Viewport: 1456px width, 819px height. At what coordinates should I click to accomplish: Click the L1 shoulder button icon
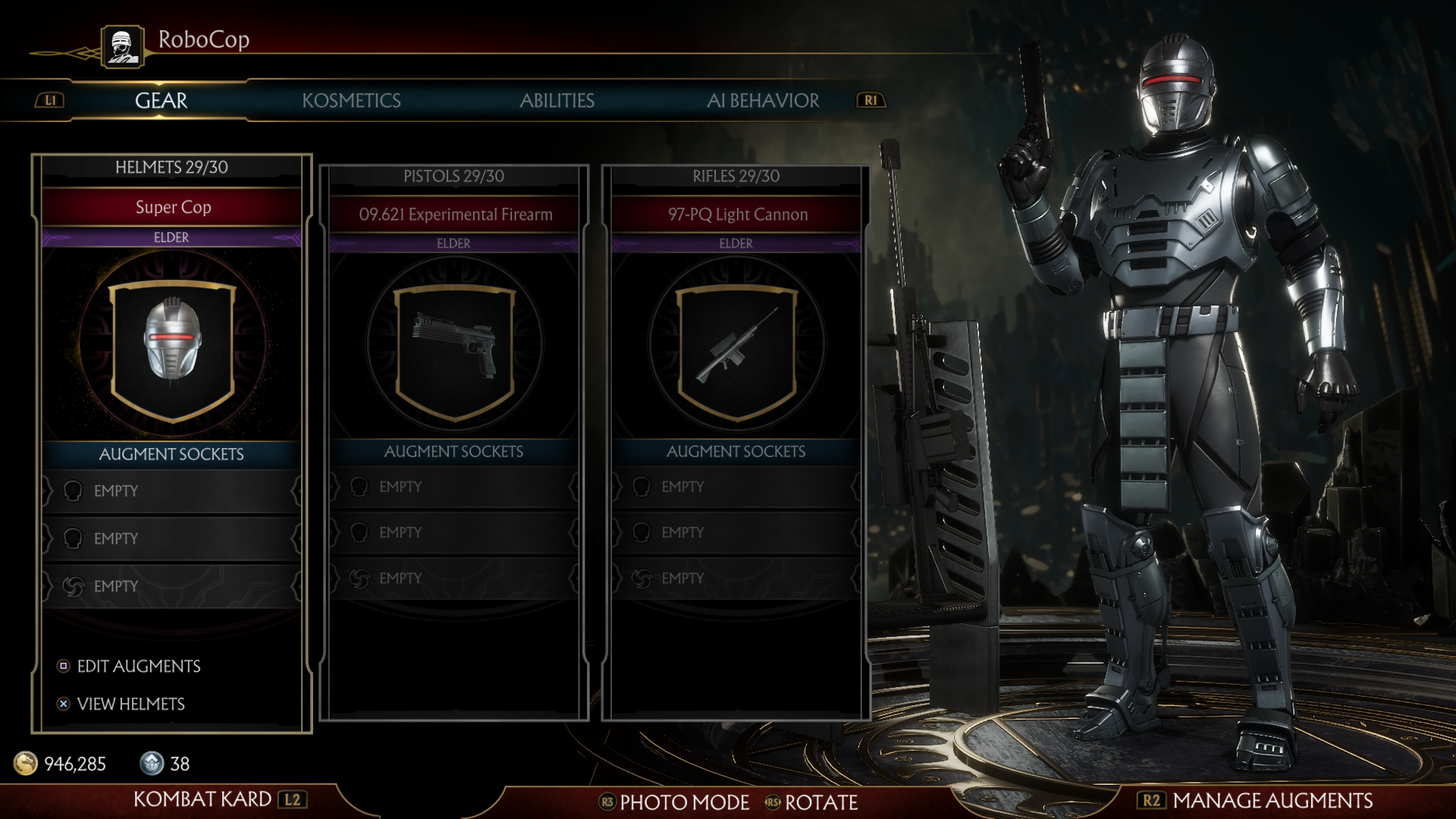[x=50, y=100]
